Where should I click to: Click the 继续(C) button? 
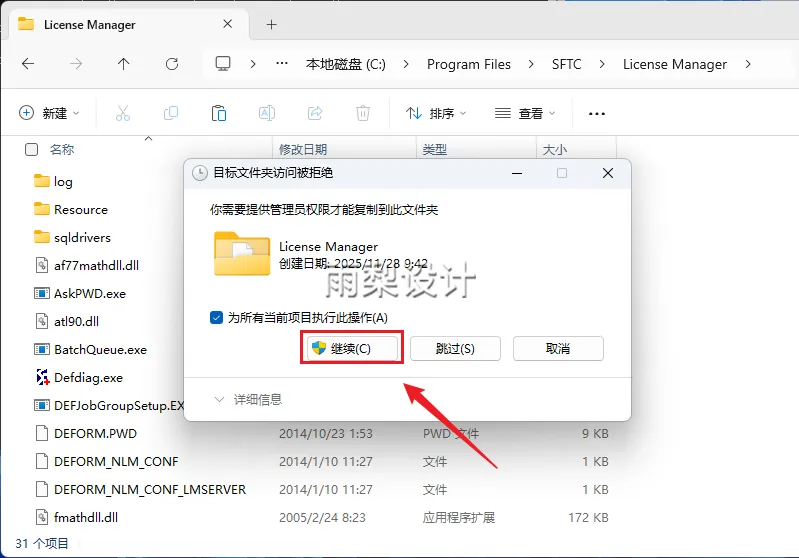[x=352, y=349]
